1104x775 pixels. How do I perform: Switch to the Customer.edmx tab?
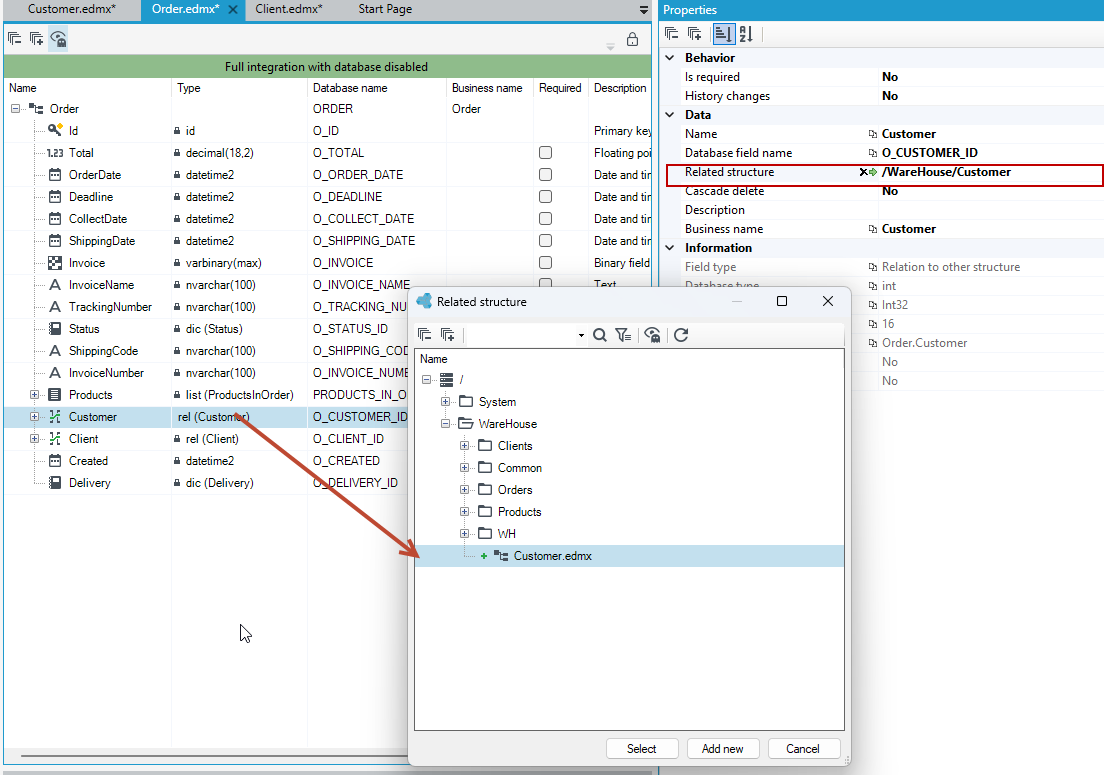pyautogui.click(x=72, y=9)
